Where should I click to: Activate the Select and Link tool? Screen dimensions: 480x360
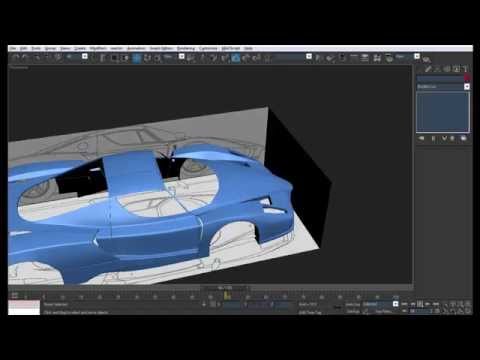coord(37,58)
